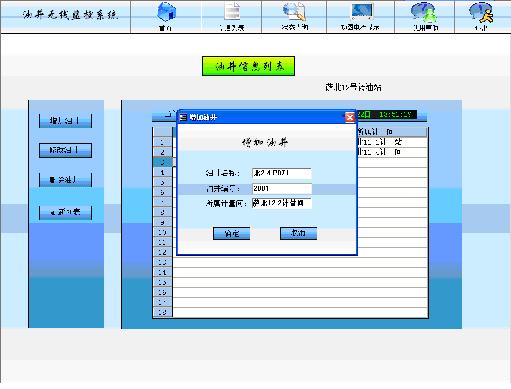The width and height of the screenshot is (511, 389).
Task: Click the green 油井信息列表 title banner
Action: [248, 66]
